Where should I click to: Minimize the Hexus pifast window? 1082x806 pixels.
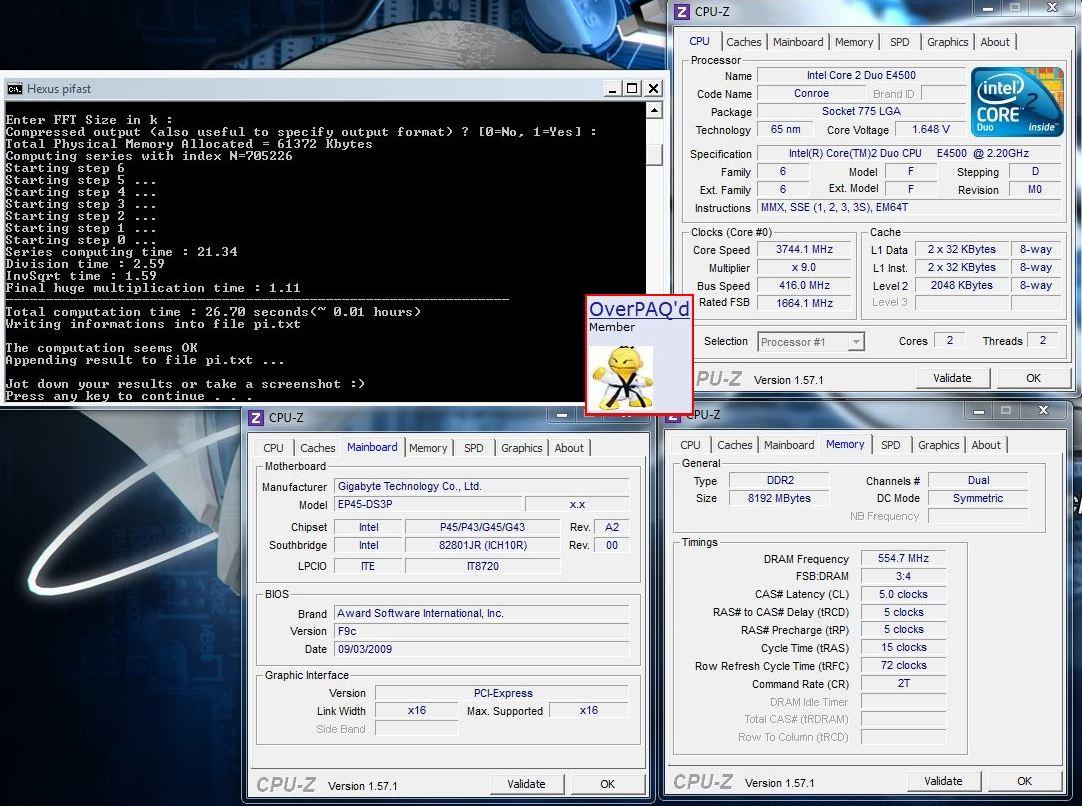pos(611,88)
